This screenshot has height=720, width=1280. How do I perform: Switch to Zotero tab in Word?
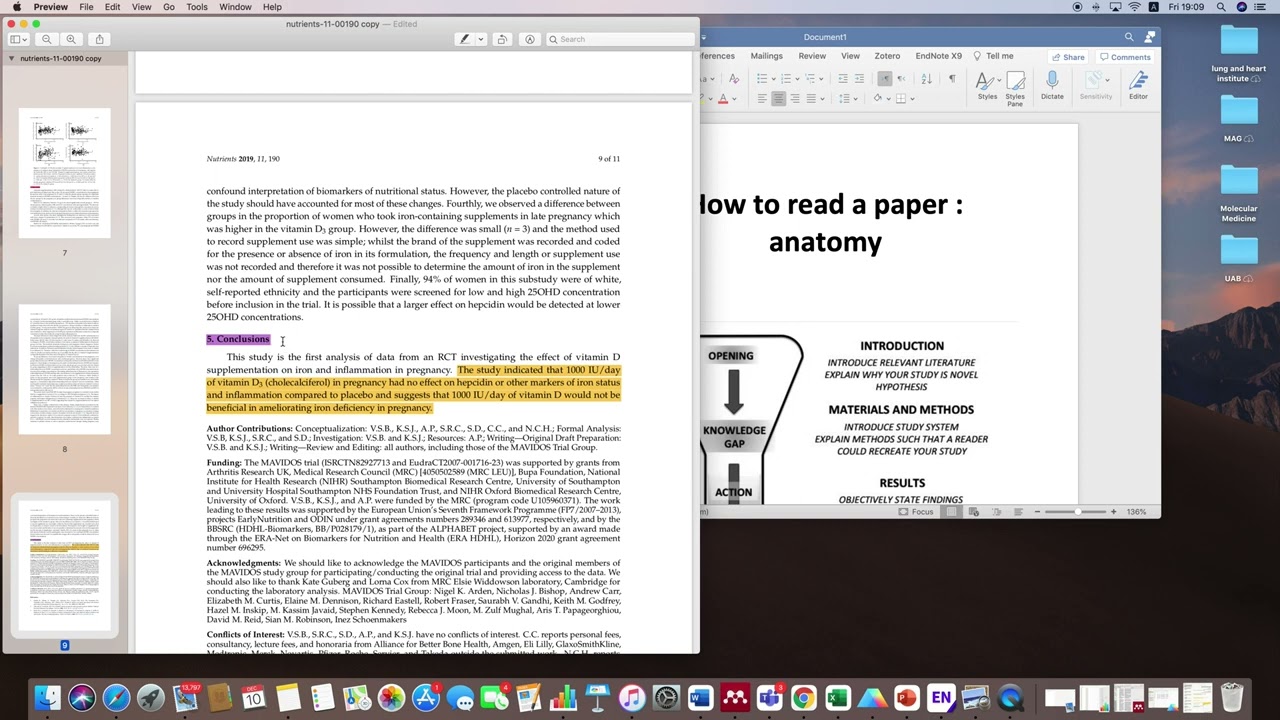[x=887, y=56]
